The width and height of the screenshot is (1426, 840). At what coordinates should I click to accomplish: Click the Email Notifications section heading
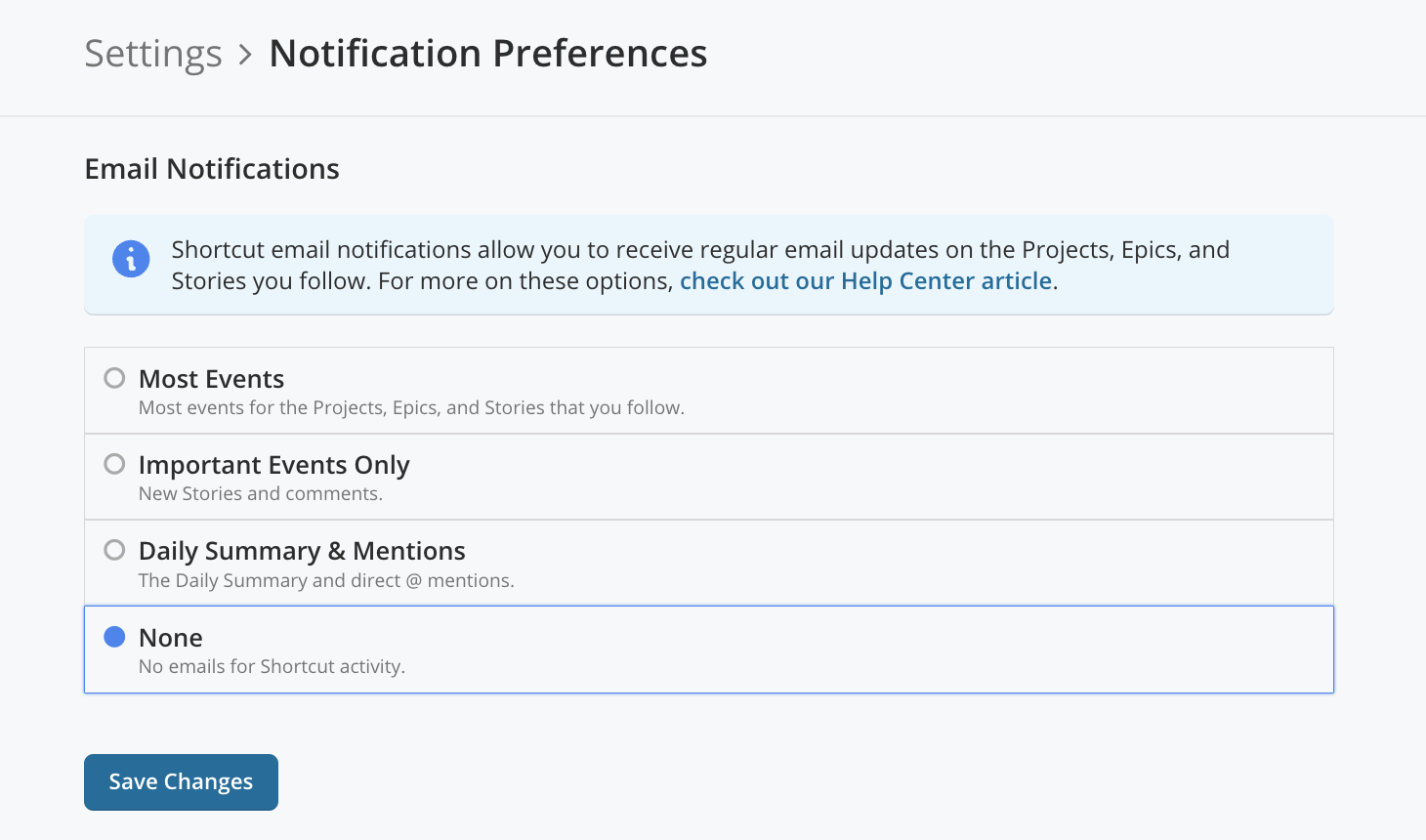point(212,169)
